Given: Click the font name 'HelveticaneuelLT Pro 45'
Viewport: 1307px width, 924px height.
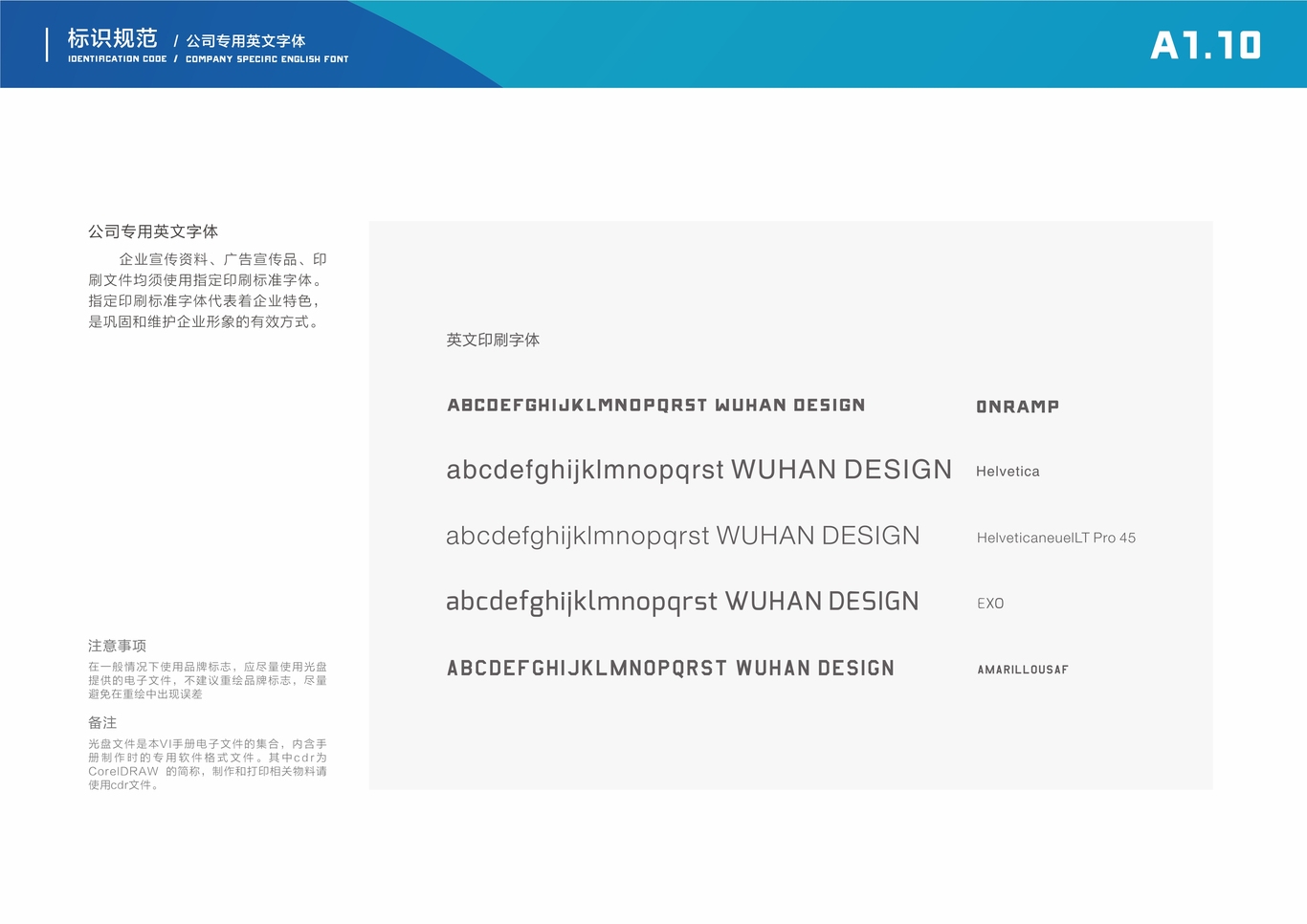Looking at the screenshot, I should (1056, 538).
